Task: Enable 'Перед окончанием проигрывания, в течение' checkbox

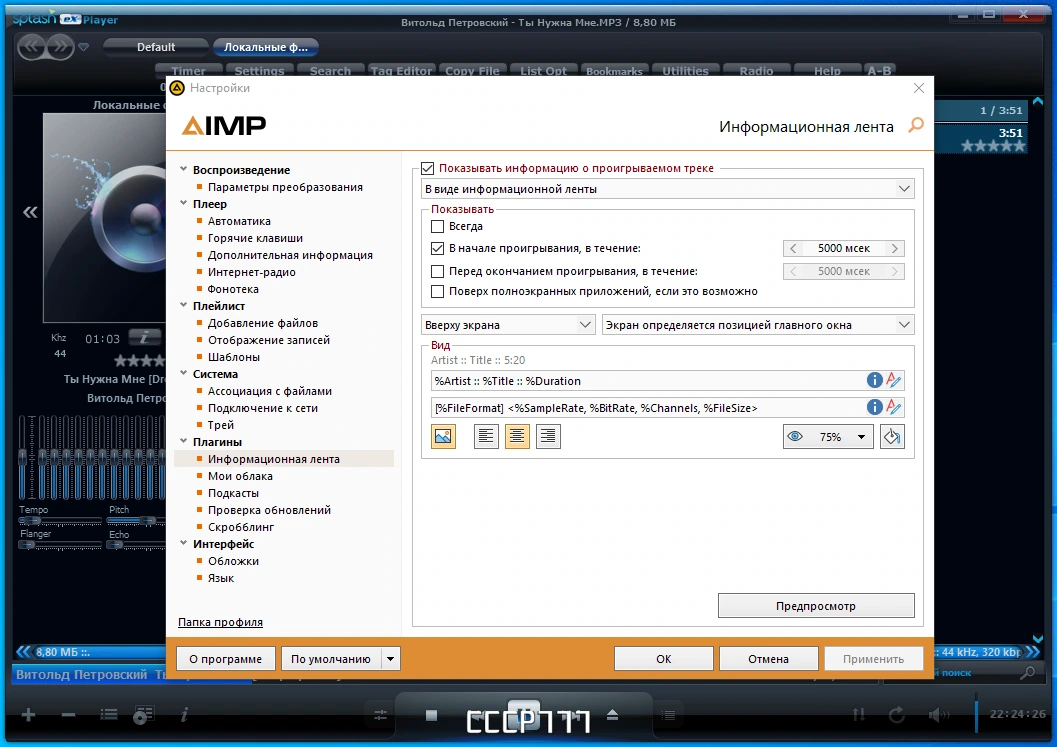Action: (437, 271)
